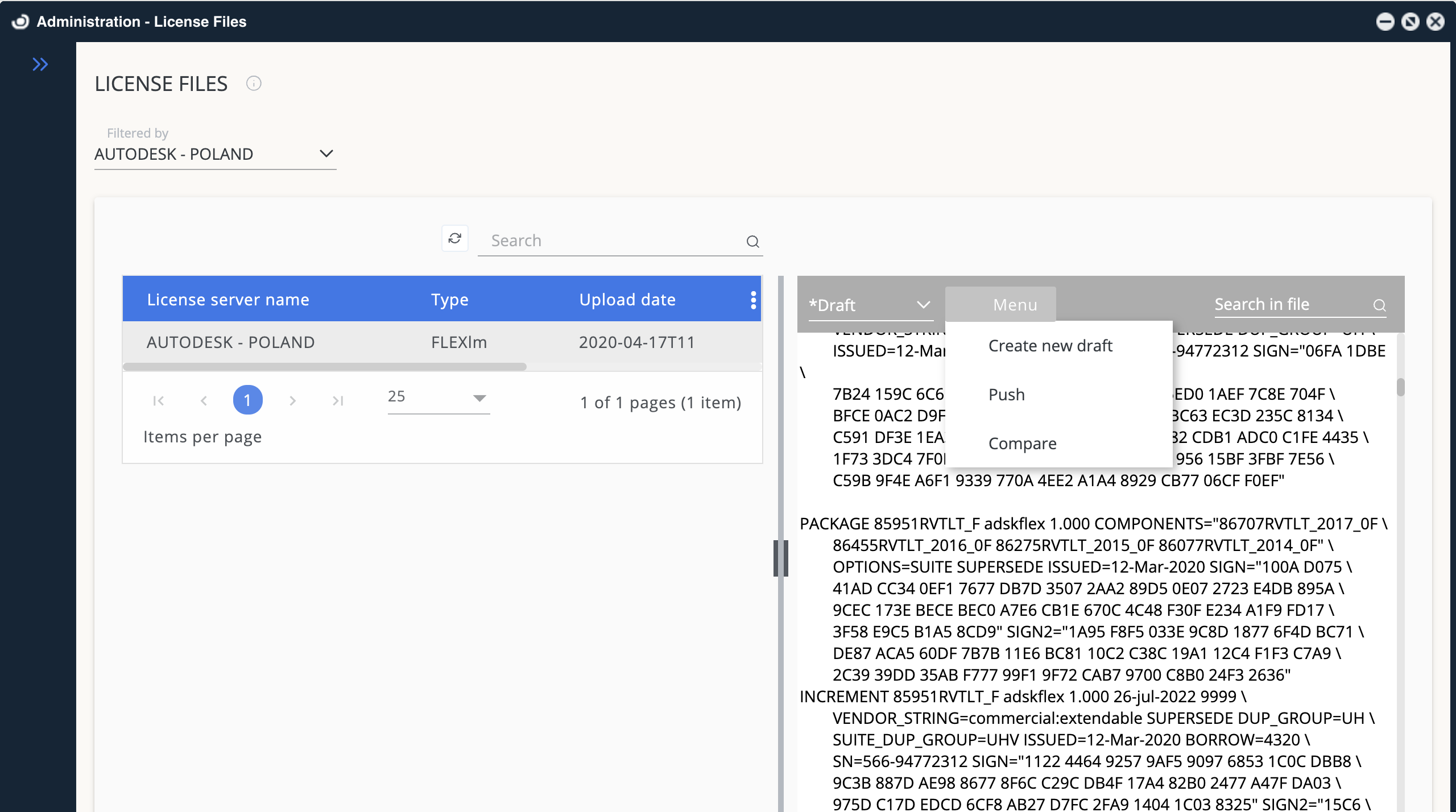Open the *Draft version dropdown
The width and height of the screenshot is (1456, 812).
pyautogui.click(x=870, y=305)
